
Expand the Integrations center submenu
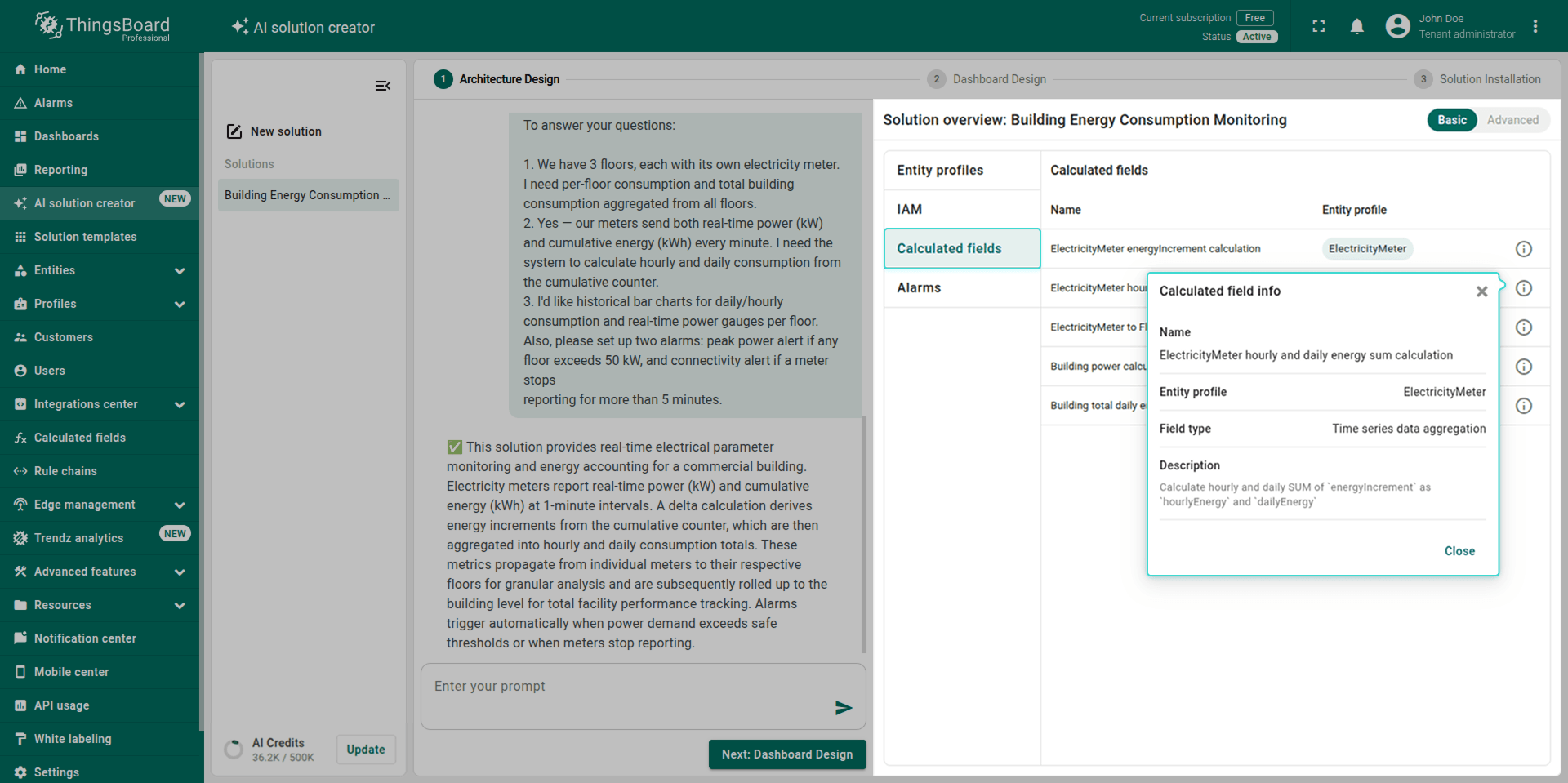tap(180, 404)
